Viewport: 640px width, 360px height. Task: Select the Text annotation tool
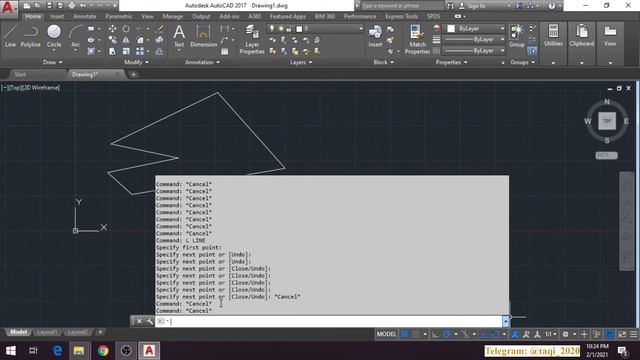(x=179, y=36)
